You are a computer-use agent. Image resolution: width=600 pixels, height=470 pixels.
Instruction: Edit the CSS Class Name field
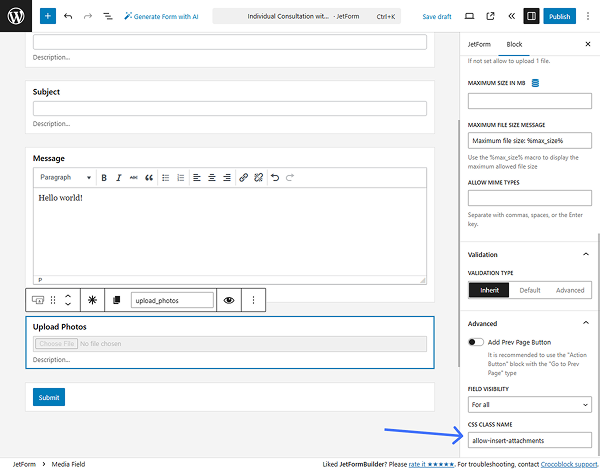(x=530, y=441)
